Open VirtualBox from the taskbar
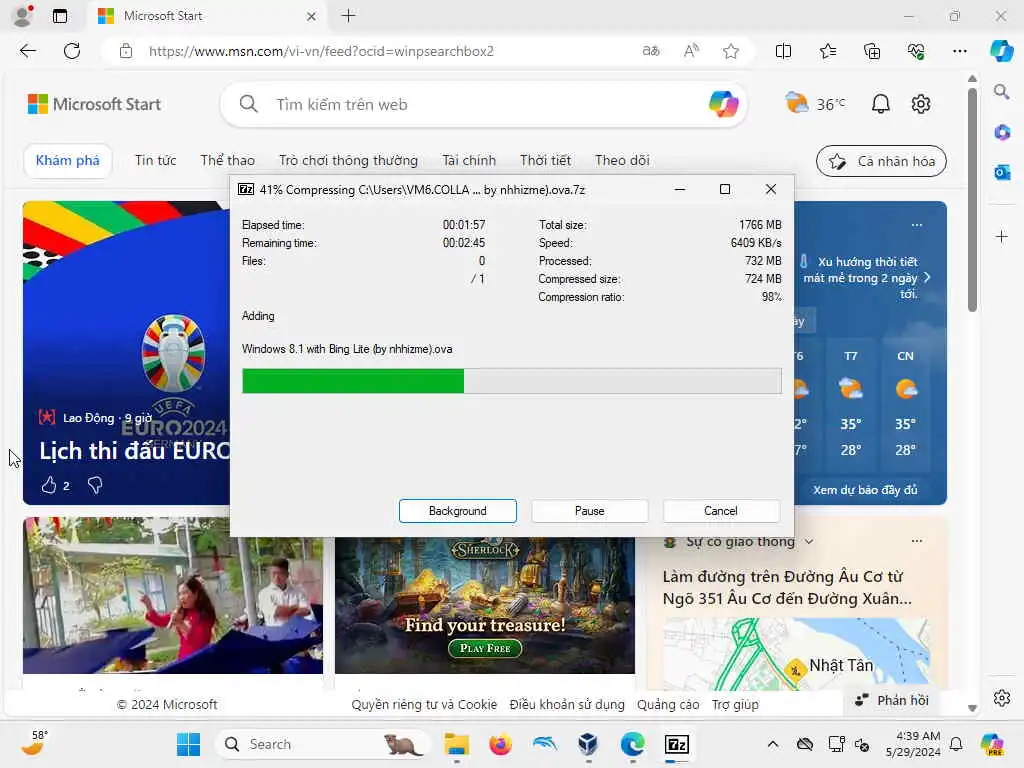Image resolution: width=1024 pixels, height=768 pixels. click(x=588, y=744)
